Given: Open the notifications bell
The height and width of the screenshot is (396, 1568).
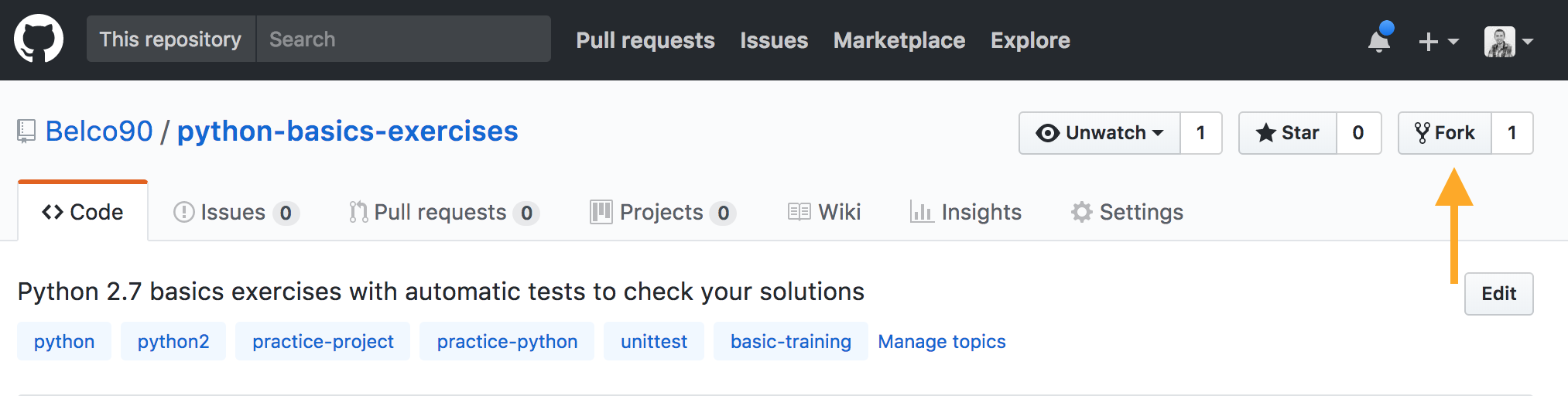Looking at the screenshot, I should click(x=1379, y=40).
